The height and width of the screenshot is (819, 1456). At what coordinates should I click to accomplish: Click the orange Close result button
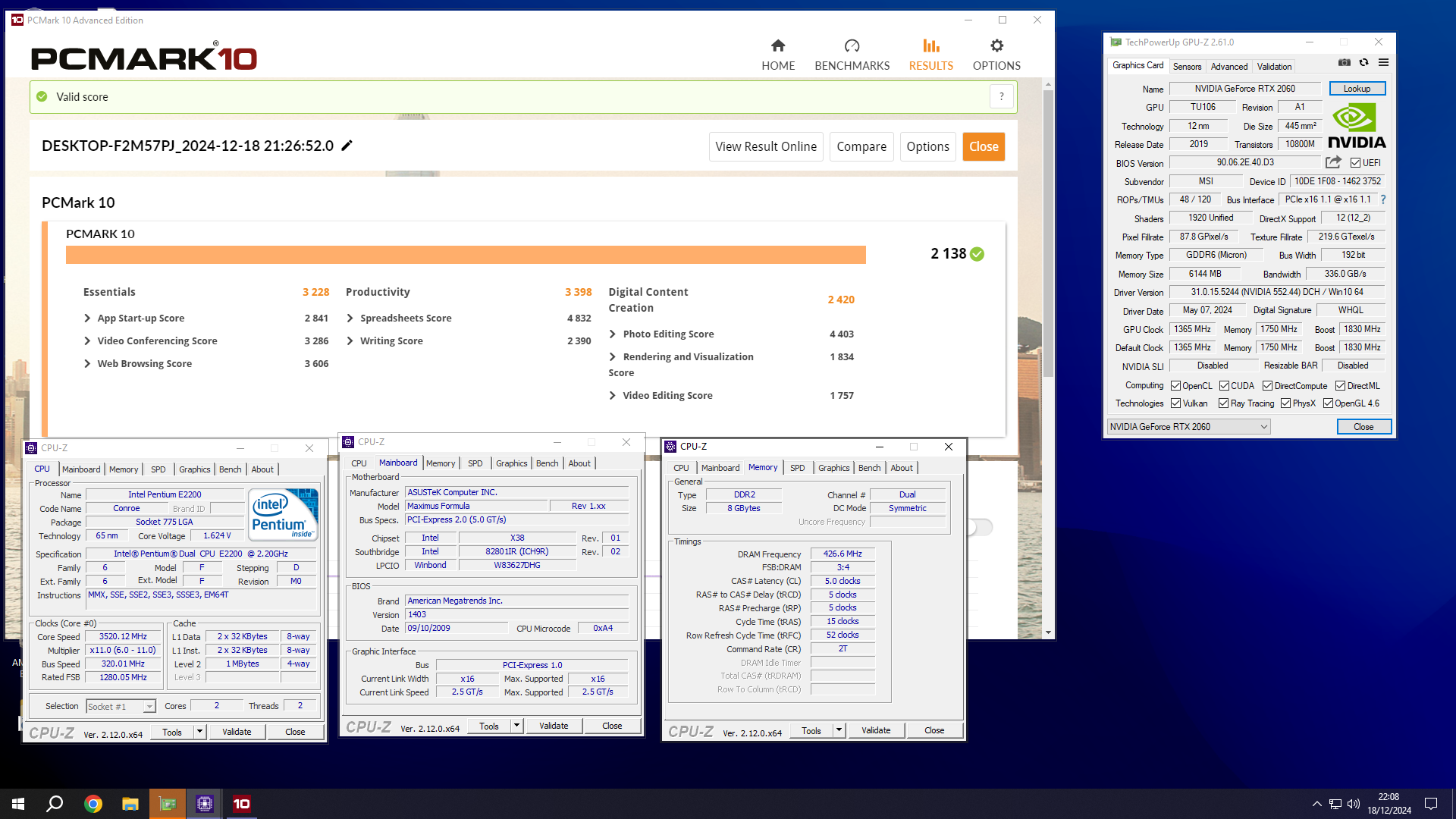coord(984,146)
